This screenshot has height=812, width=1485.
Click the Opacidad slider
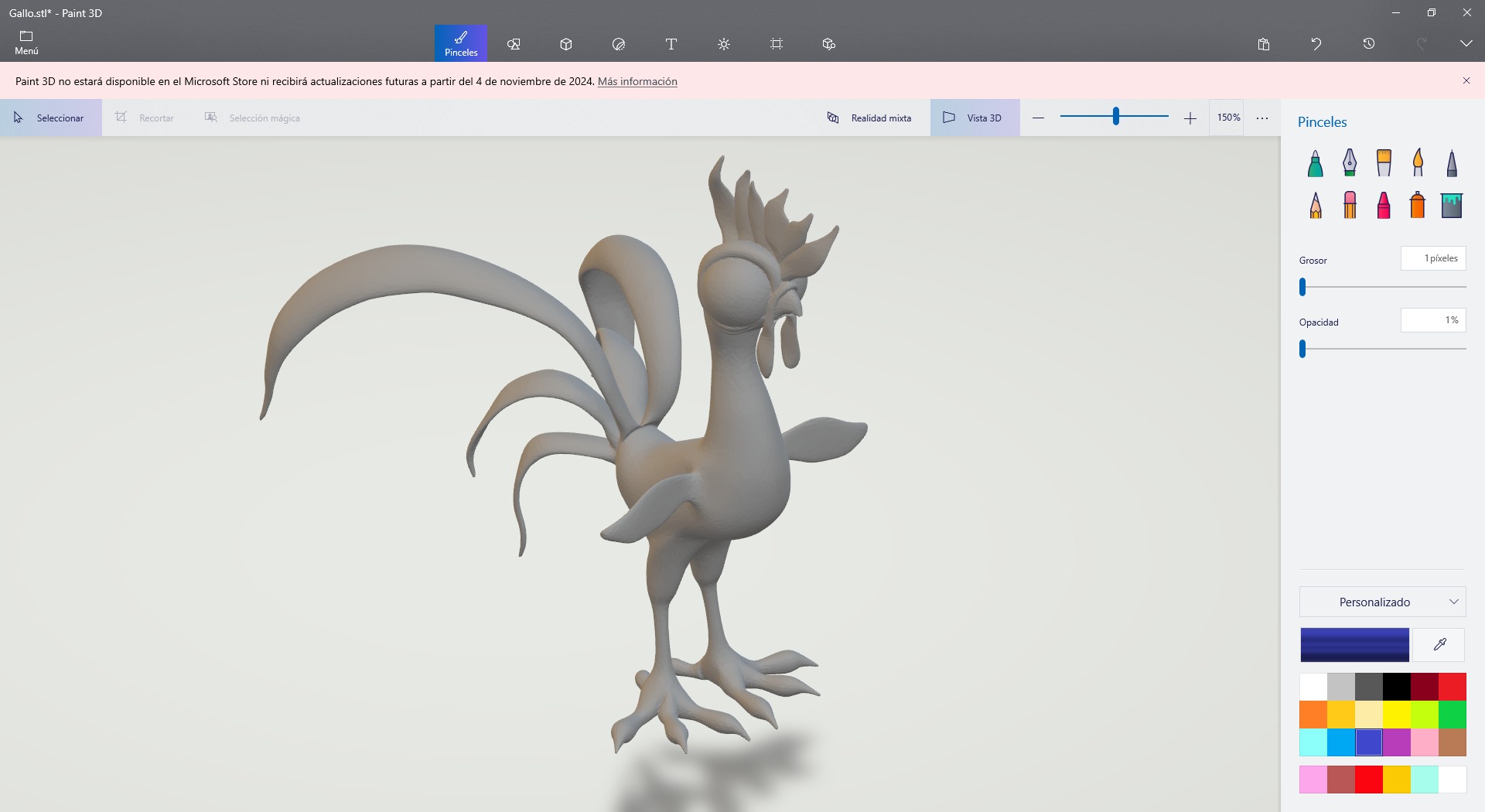click(1383, 349)
